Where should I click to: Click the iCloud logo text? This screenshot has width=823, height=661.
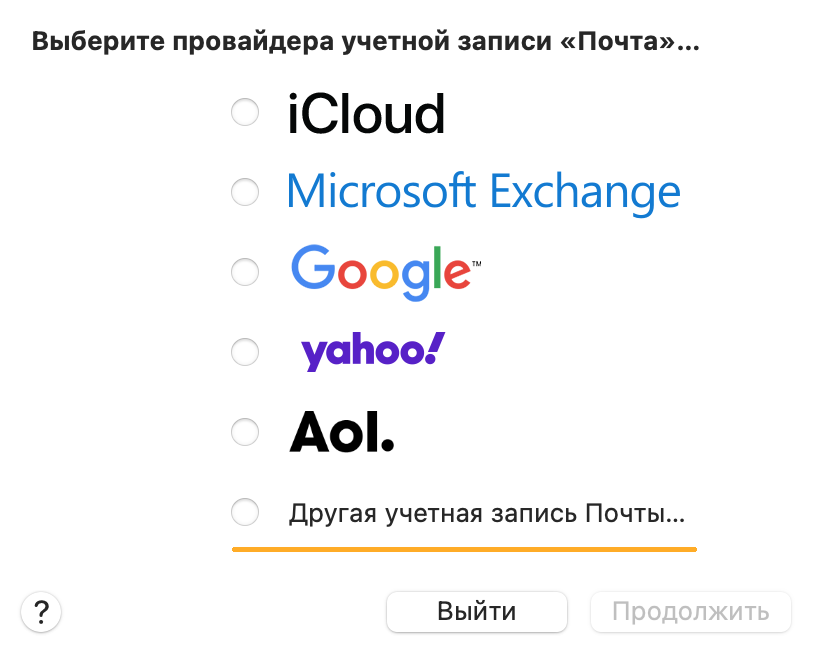pos(366,113)
